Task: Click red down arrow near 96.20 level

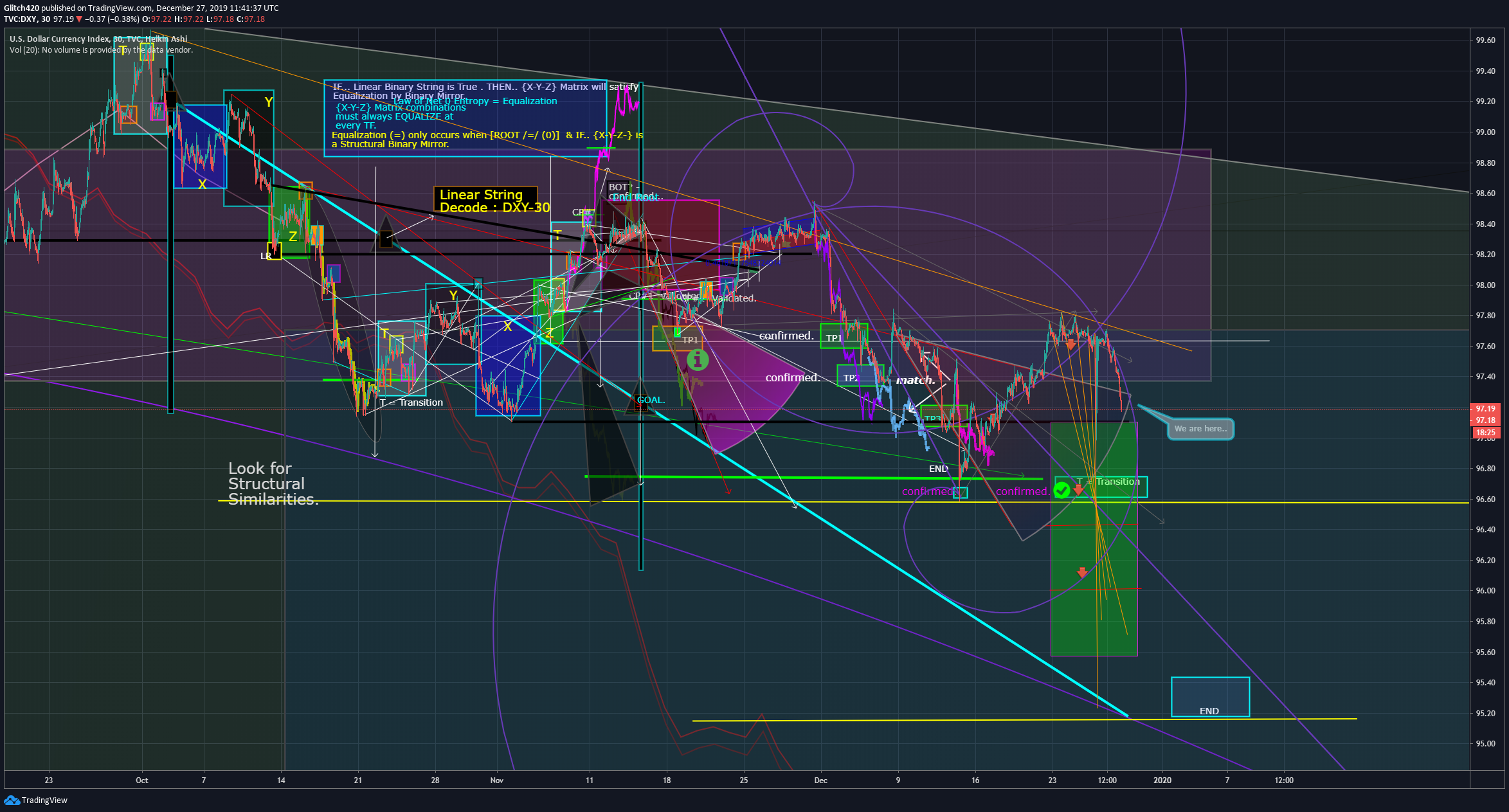Action: point(1082,572)
